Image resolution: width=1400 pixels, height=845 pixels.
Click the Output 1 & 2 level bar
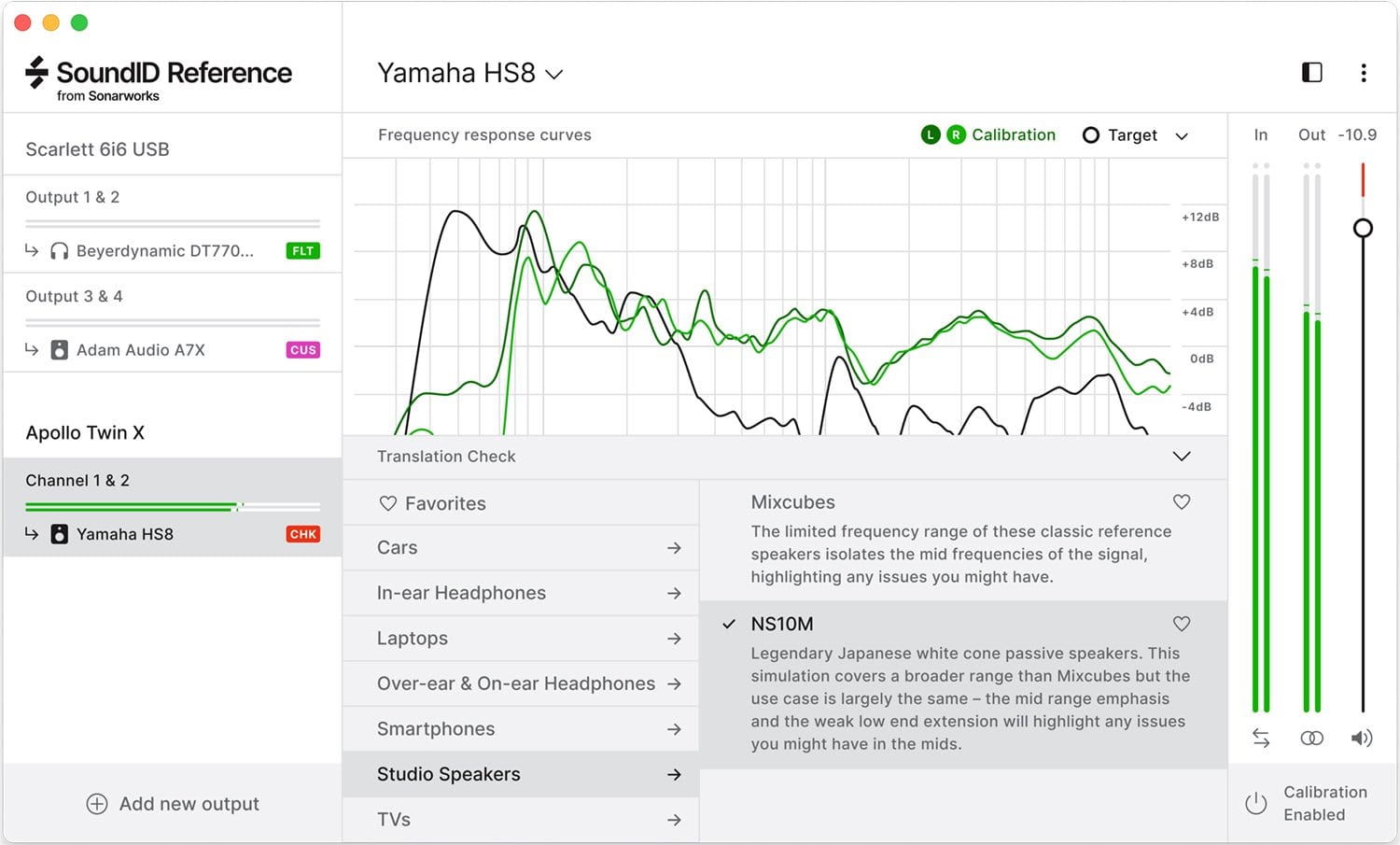[173, 223]
